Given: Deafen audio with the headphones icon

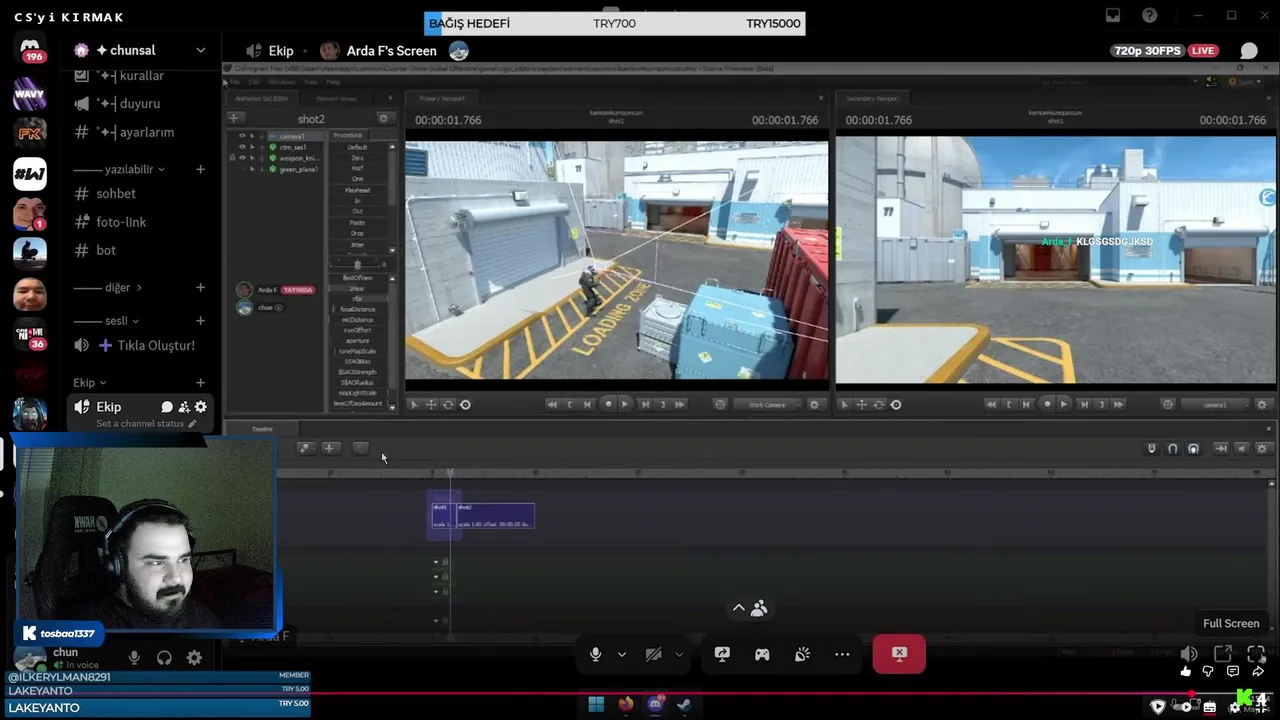Looking at the screenshot, I should [164, 658].
